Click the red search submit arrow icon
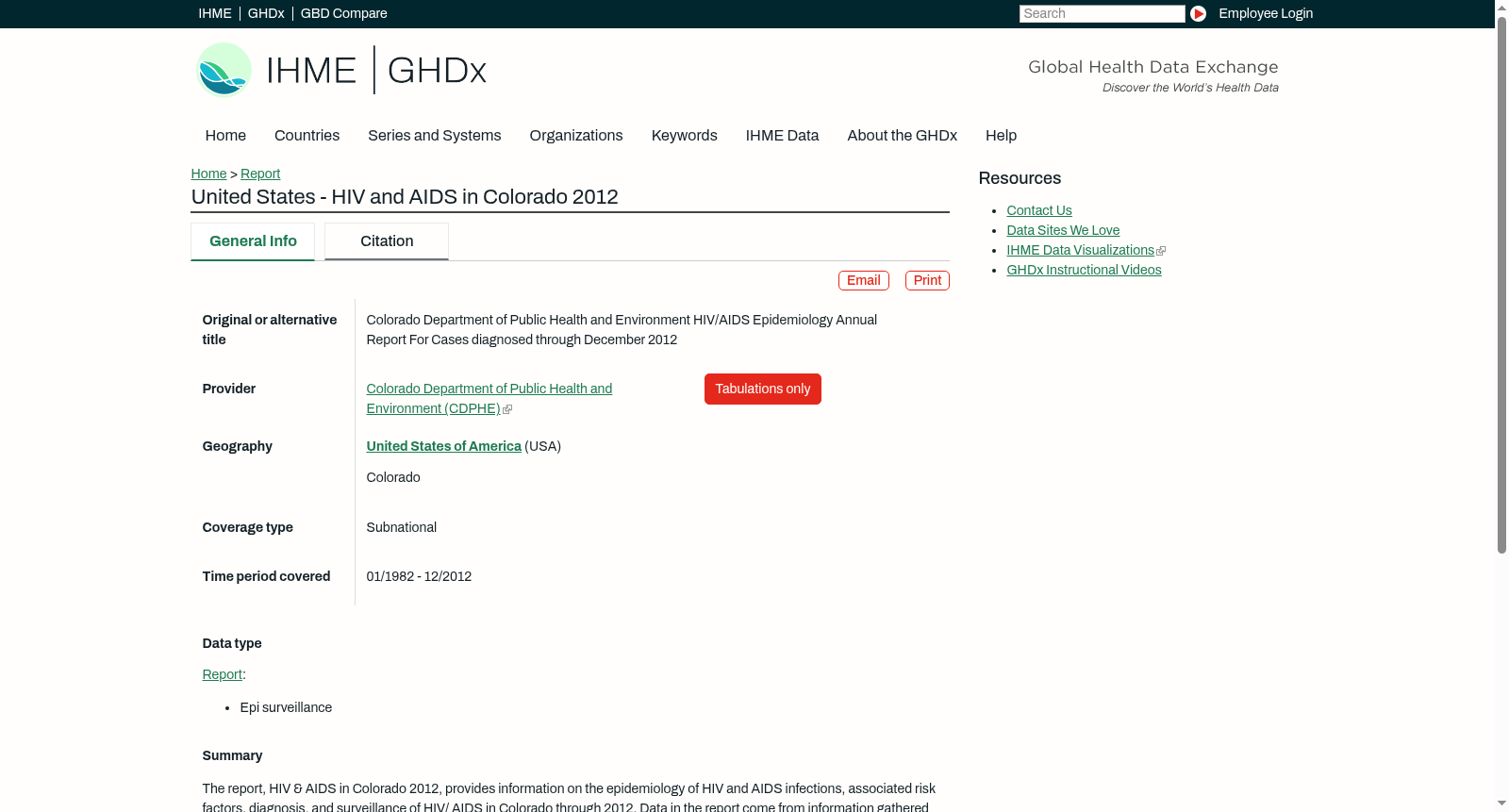The width and height of the screenshot is (1509, 812). coord(1198,13)
